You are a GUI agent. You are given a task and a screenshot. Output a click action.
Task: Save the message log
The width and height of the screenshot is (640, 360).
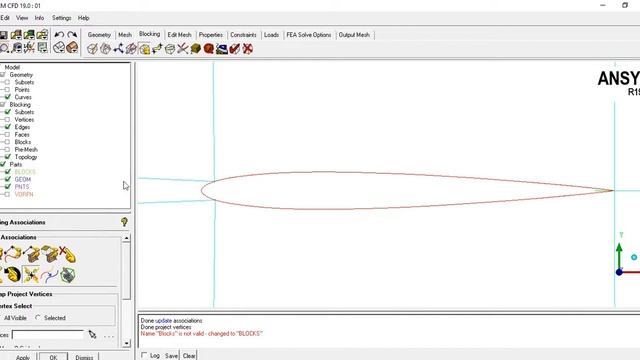(x=171, y=356)
